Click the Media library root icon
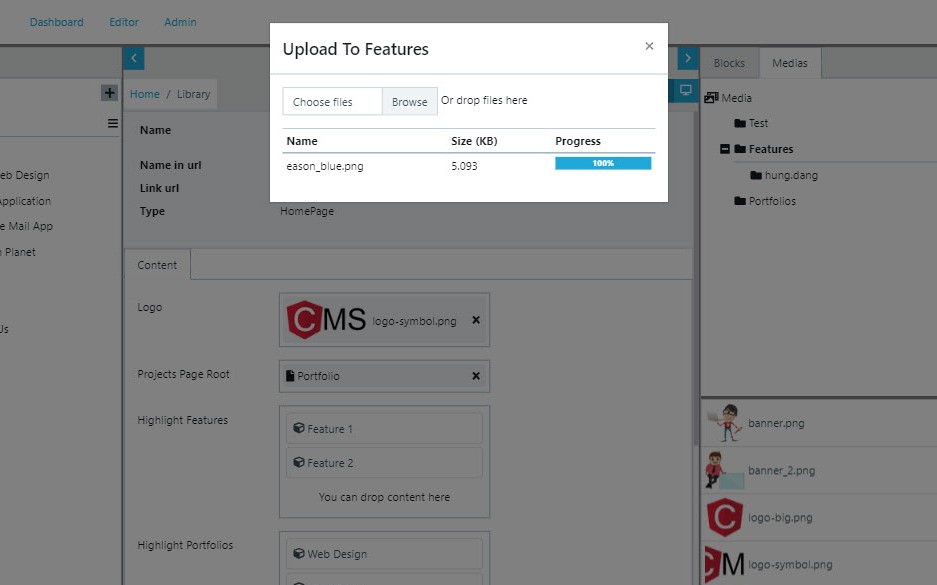This screenshot has height=585, width=937. tap(710, 97)
